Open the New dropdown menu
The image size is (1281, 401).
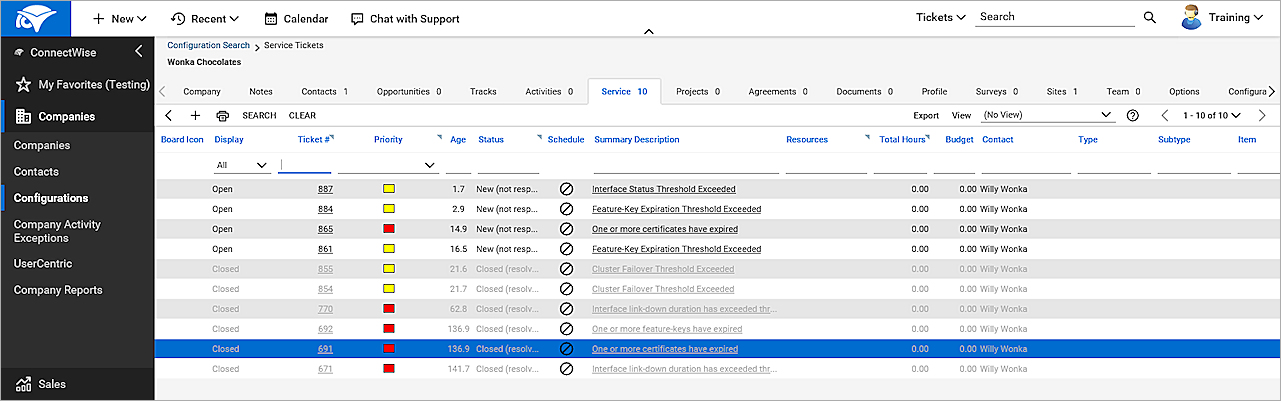tap(120, 19)
